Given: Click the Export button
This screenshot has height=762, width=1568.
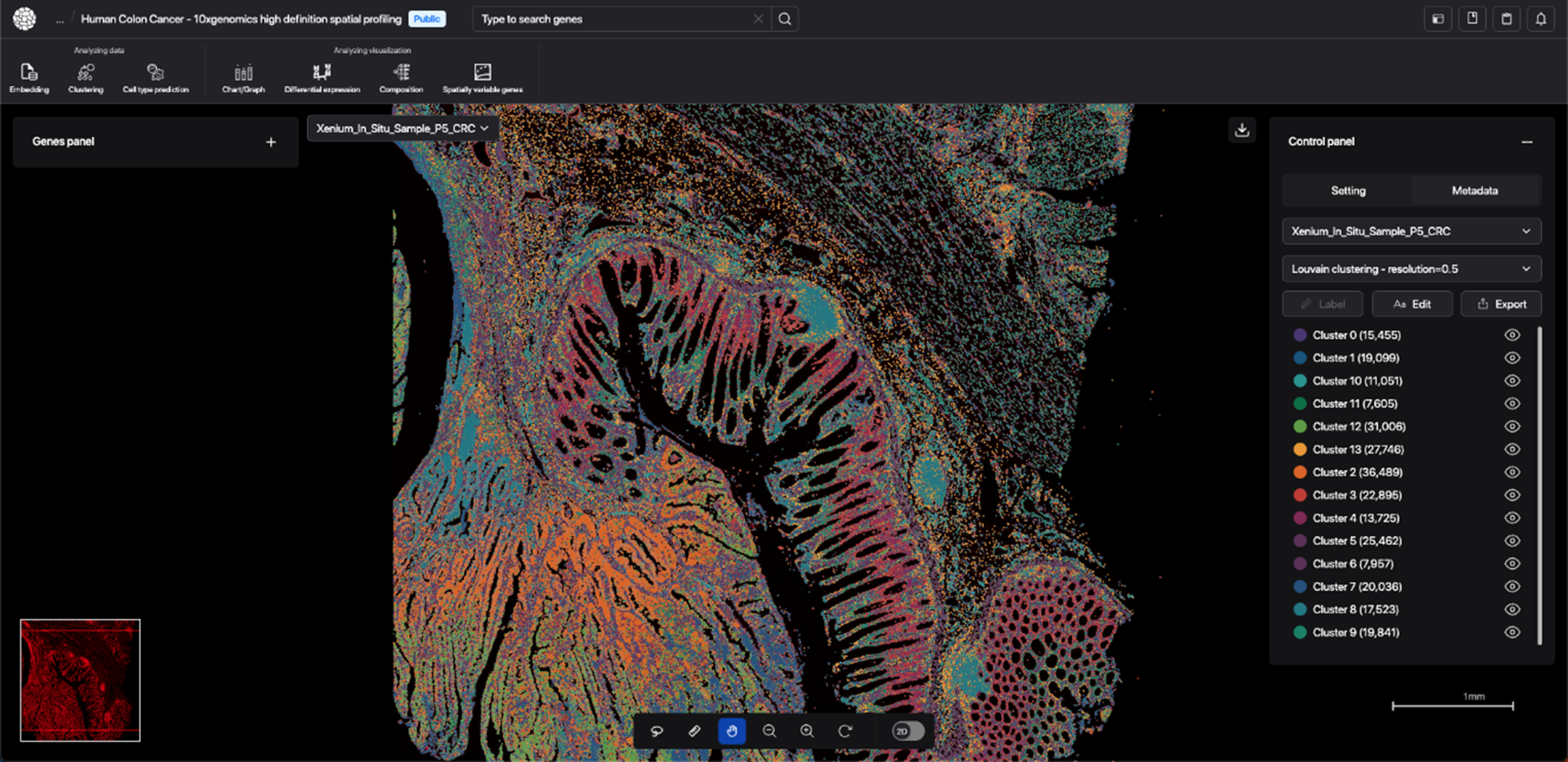Looking at the screenshot, I should click(x=1501, y=304).
